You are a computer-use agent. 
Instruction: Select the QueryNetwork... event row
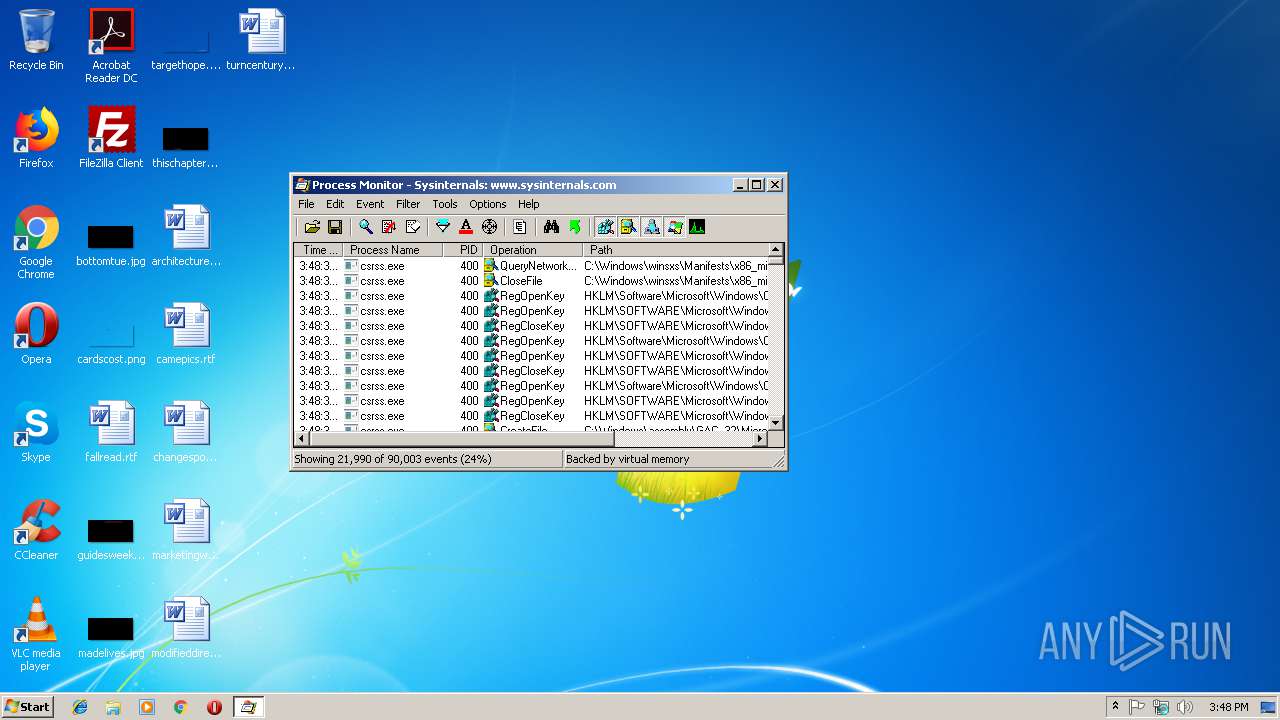pyautogui.click(x=531, y=266)
